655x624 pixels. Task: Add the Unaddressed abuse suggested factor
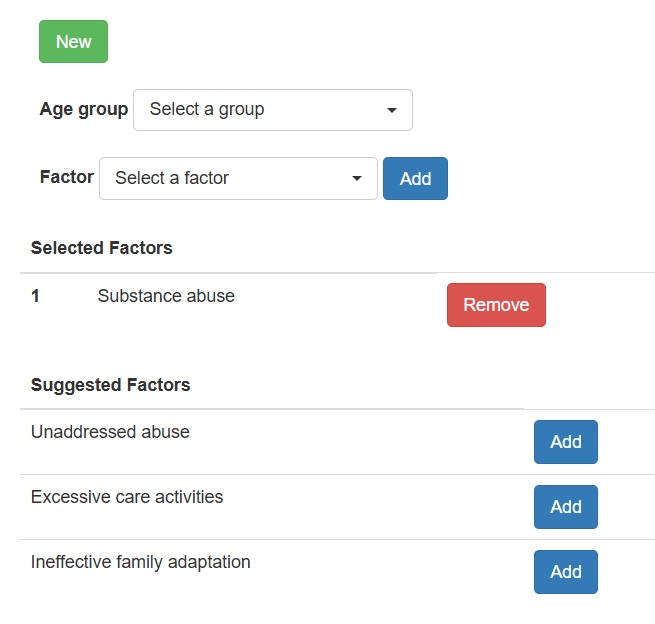[x=565, y=442]
